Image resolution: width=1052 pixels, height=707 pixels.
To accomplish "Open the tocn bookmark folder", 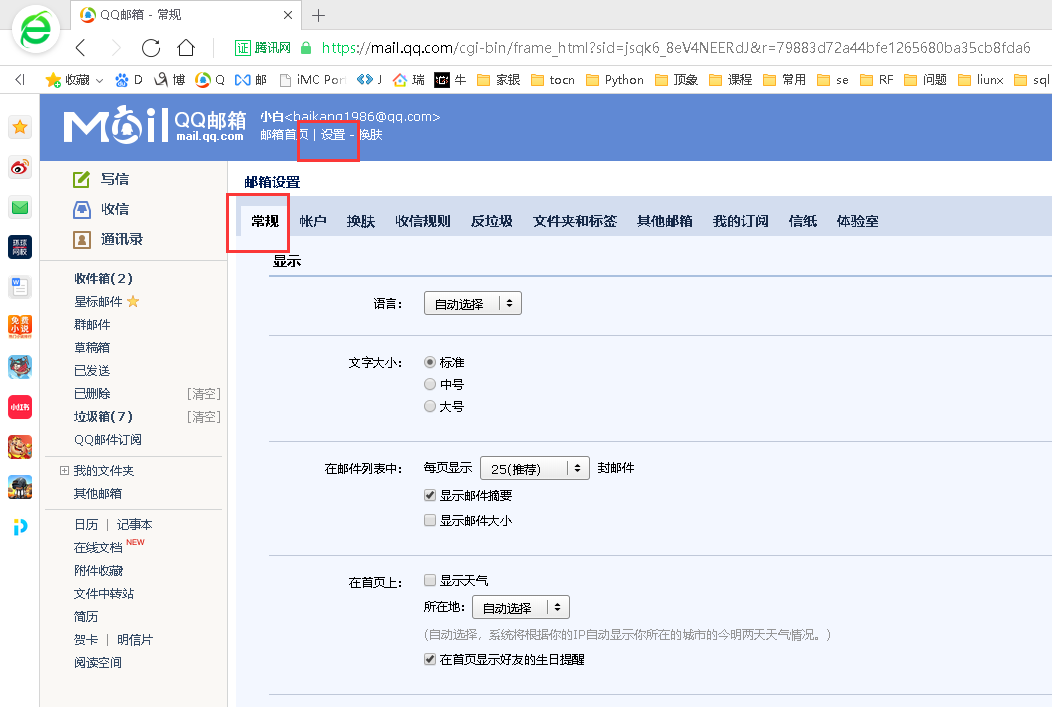I will point(553,80).
